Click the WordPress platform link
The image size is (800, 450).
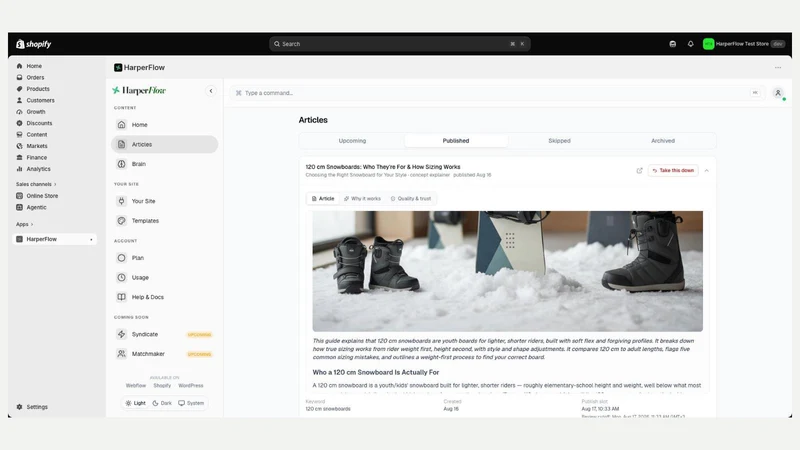[191, 386]
